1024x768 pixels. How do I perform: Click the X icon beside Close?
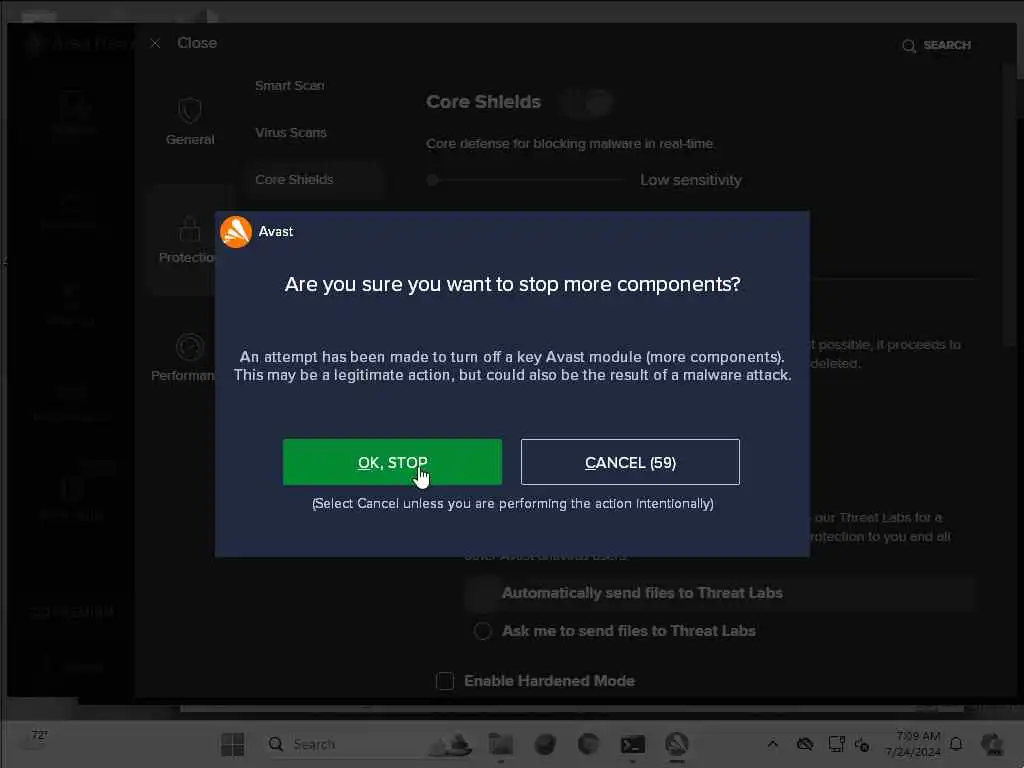coord(155,43)
